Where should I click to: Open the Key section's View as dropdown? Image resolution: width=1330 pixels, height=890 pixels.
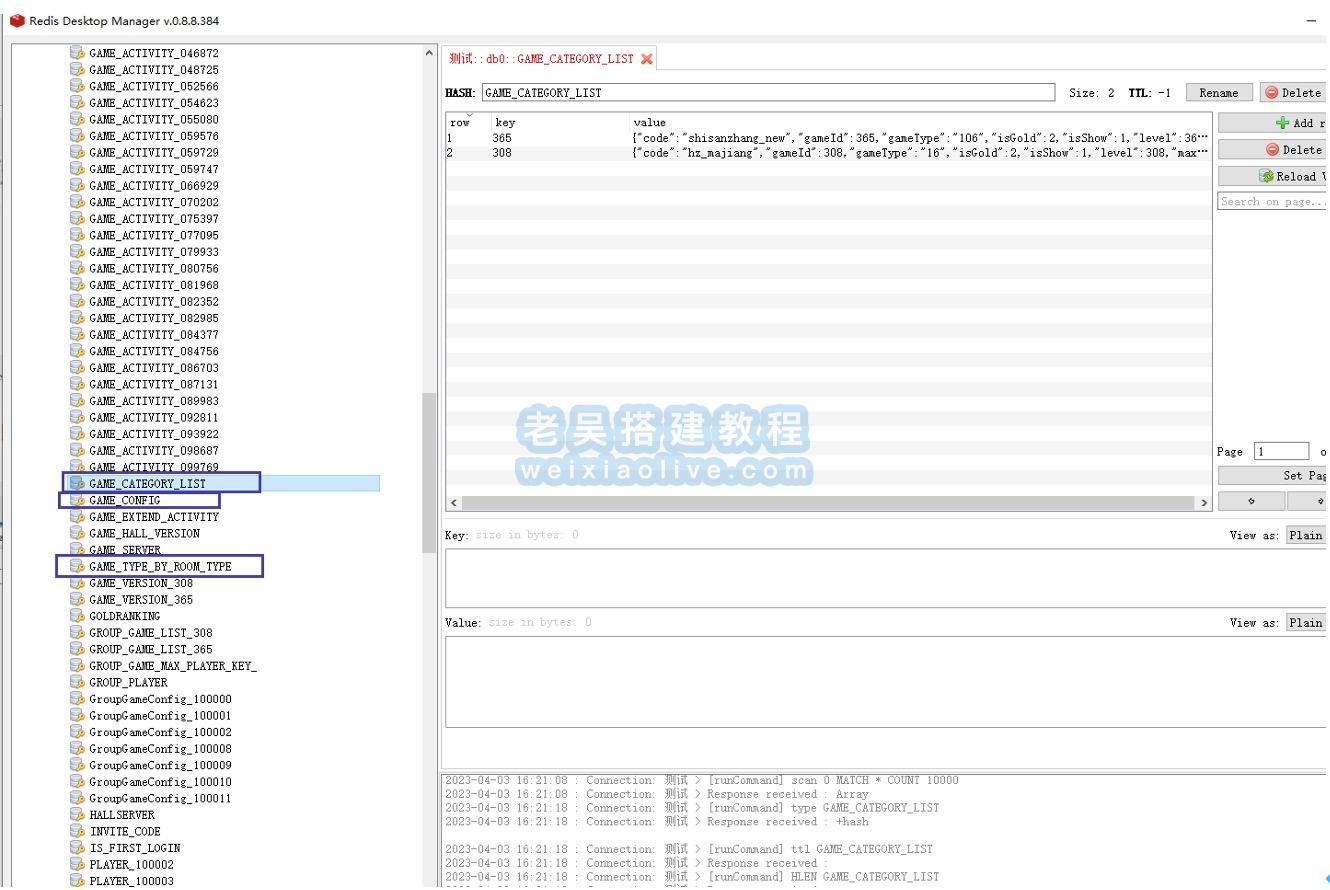(x=1305, y=535)
